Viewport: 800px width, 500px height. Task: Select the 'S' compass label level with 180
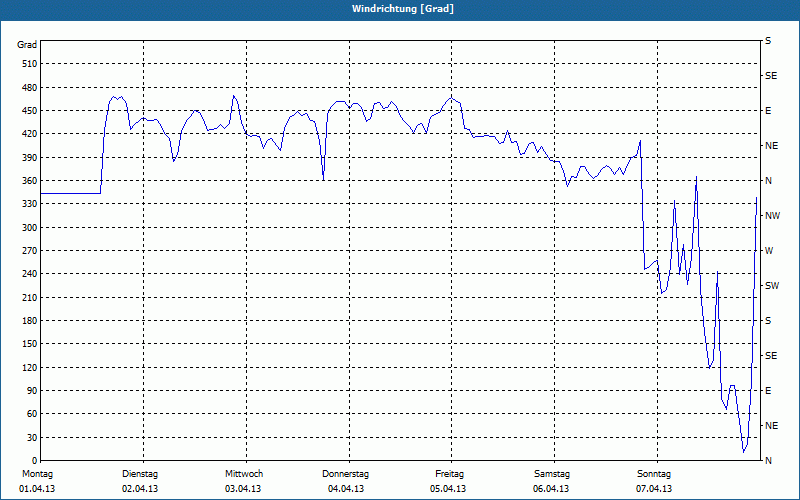pyautogui.click(x=768, y=321)
